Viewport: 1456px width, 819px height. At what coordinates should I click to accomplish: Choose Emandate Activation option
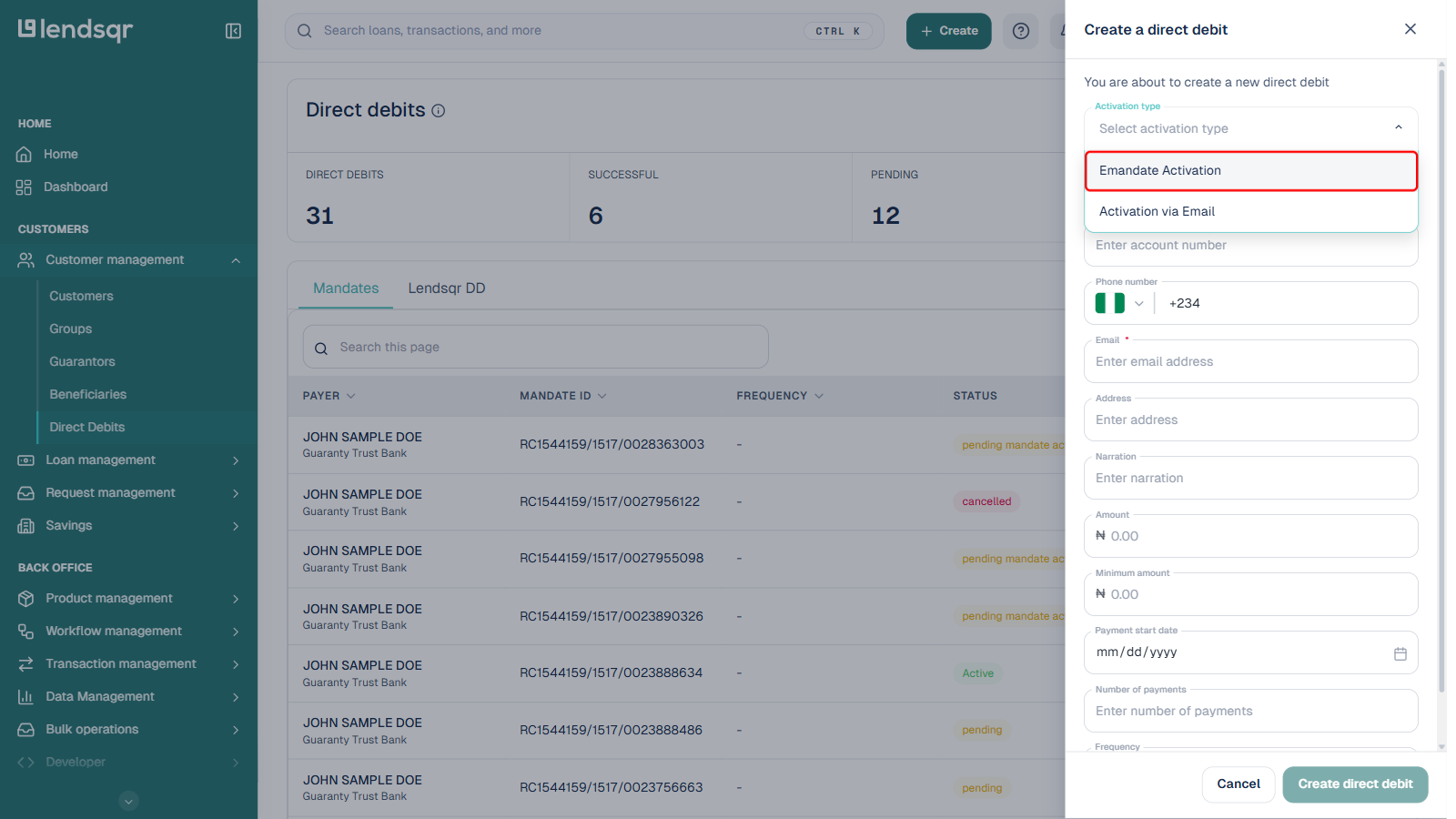[1251, 171]
